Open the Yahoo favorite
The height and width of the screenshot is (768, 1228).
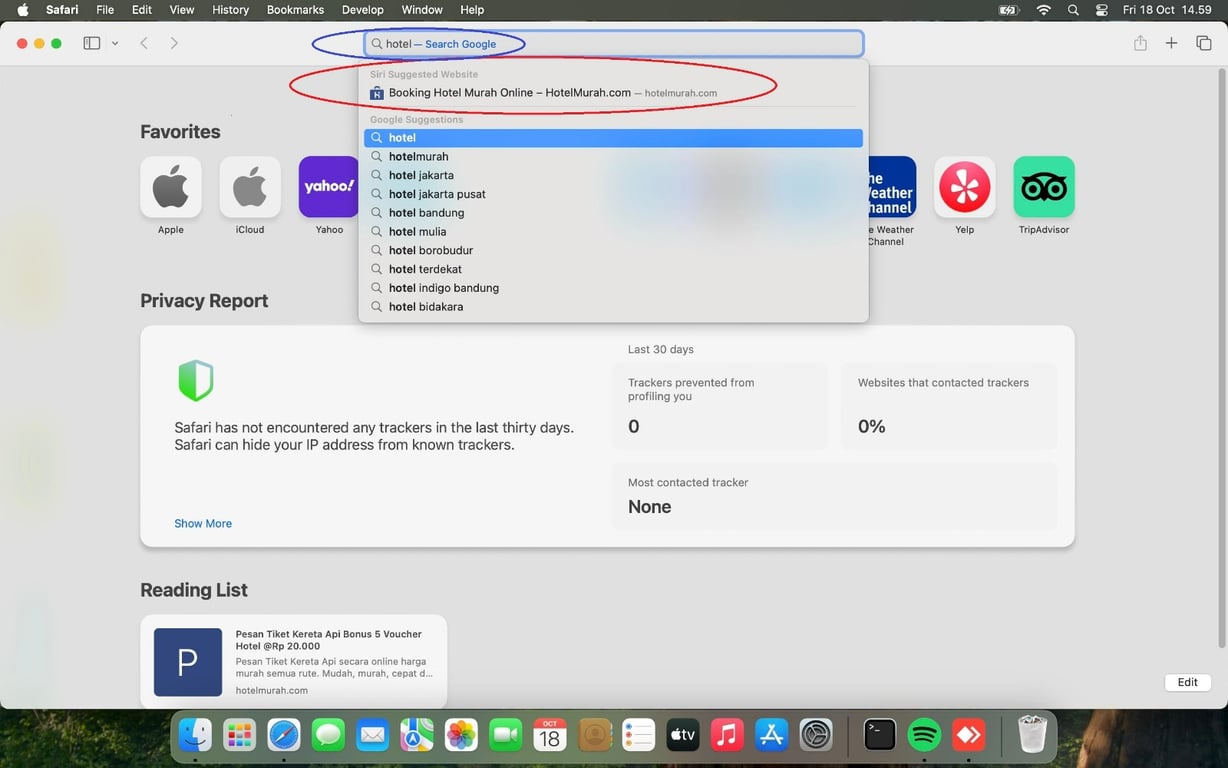pyautogui.click(x=329, y=187)
